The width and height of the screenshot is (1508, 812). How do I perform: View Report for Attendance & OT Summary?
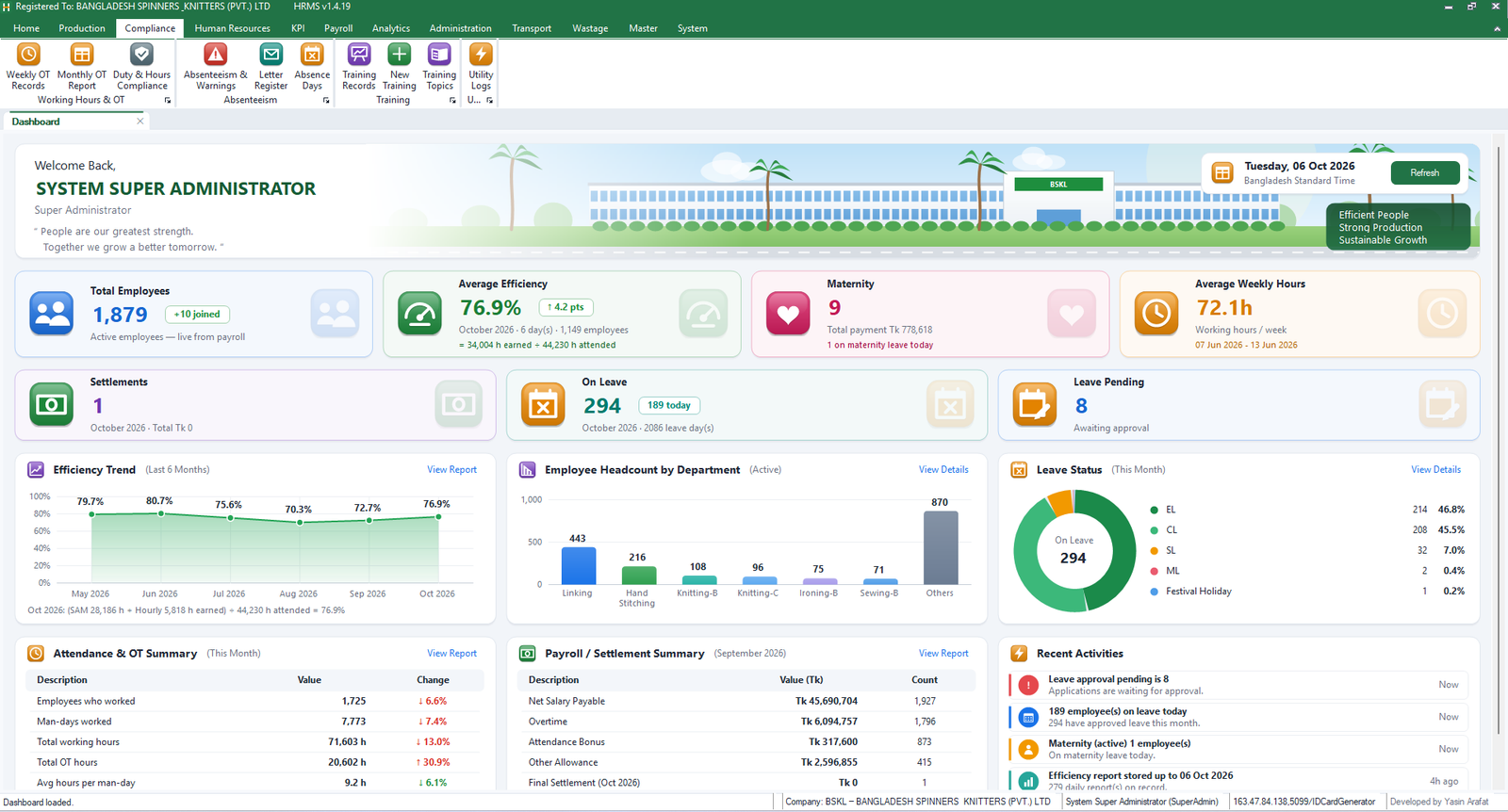tap(451, 653)
